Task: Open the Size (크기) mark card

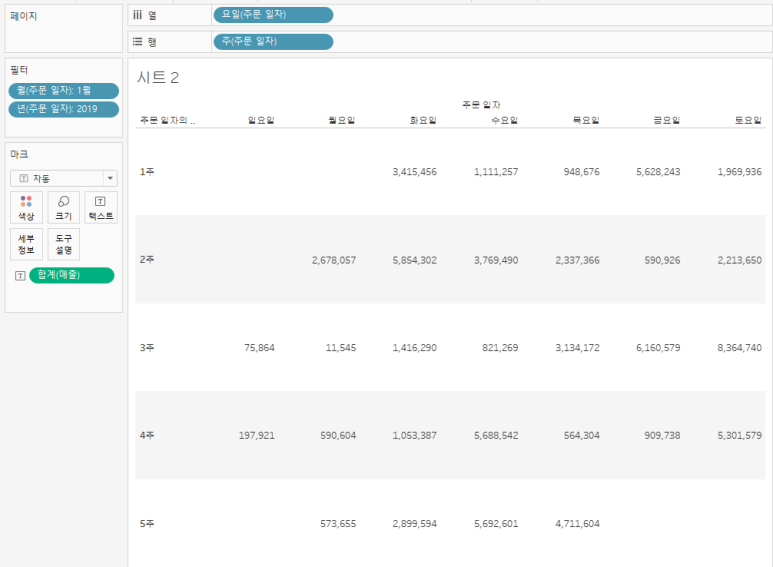Action: click(x=64, y=208)
